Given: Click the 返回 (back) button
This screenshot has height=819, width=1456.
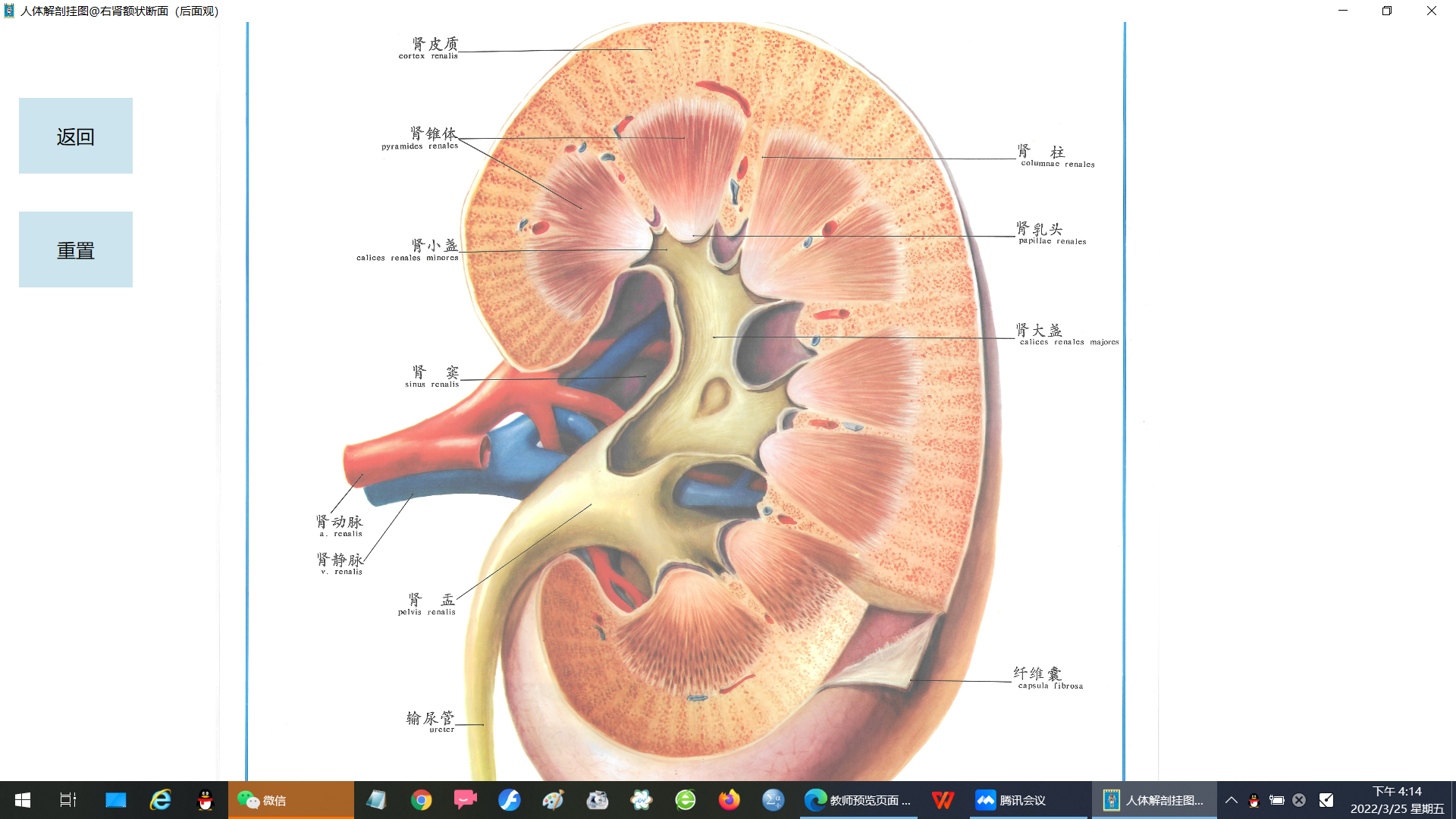Looking at the screenshot, I should (76, 136).
